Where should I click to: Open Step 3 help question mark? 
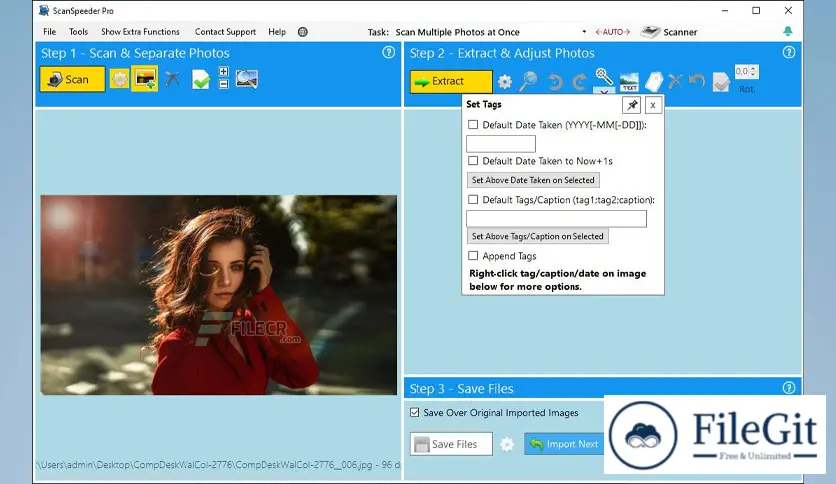[789, 388]
